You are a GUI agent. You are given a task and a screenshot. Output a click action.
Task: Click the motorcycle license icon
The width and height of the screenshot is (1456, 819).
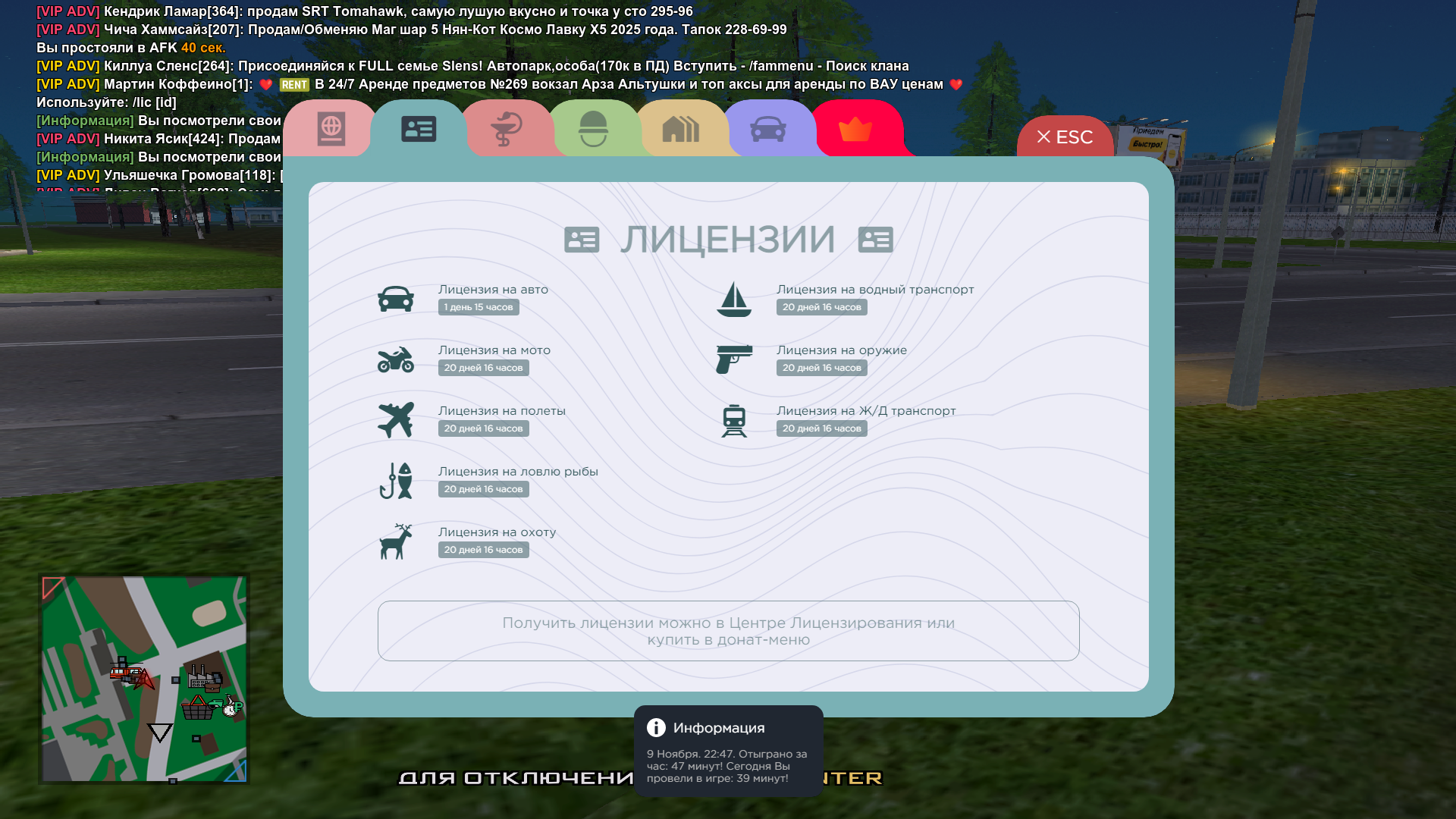(x=396, y=359)
